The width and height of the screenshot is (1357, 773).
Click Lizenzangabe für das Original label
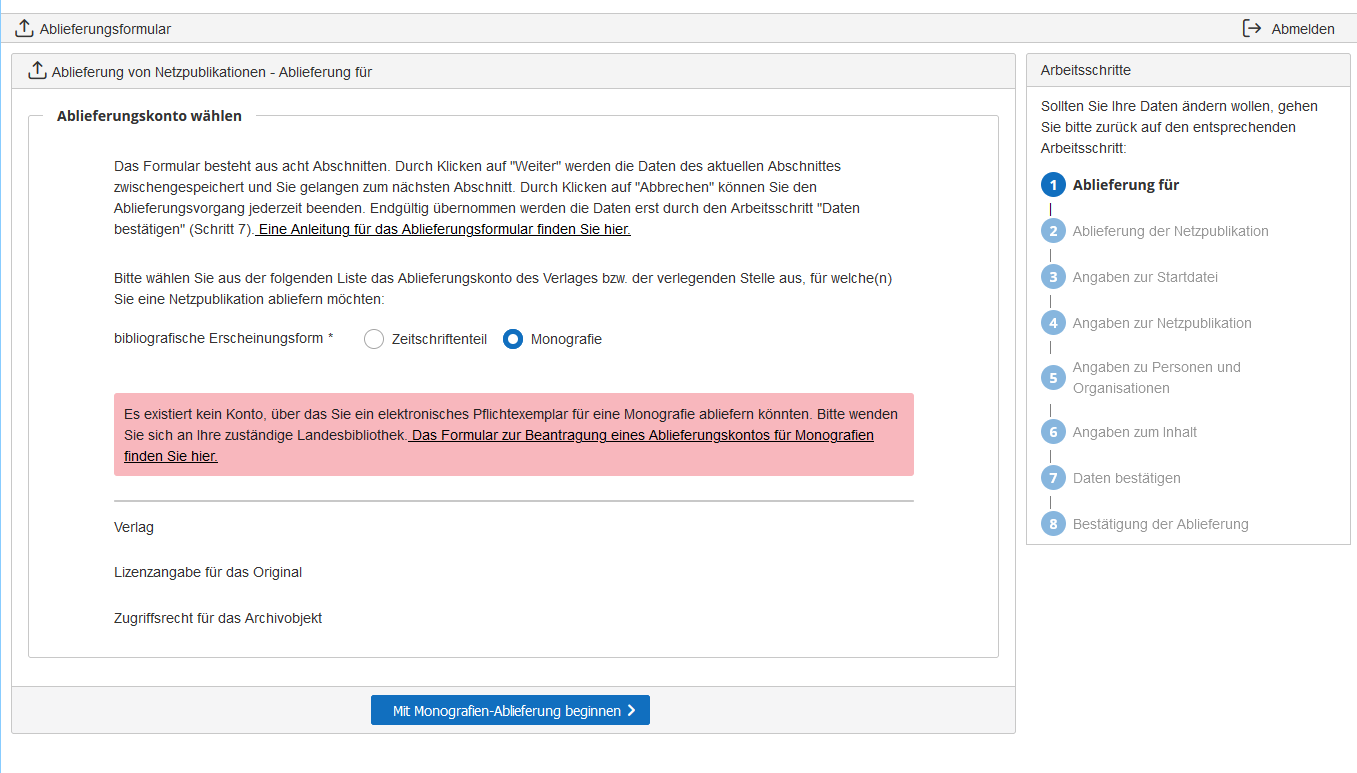(x=208, y=572)
